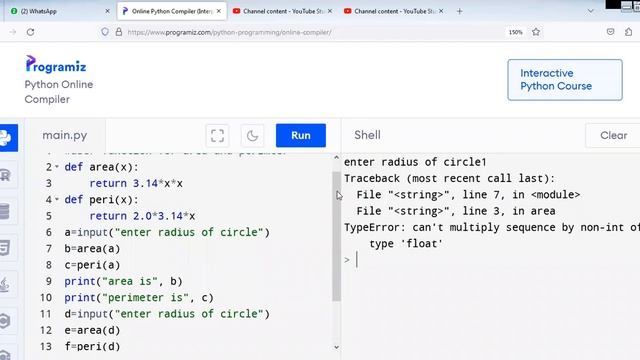640x360 pixels.
Task: Click line 8 c=peri(a)
Action: pos(92,265)
